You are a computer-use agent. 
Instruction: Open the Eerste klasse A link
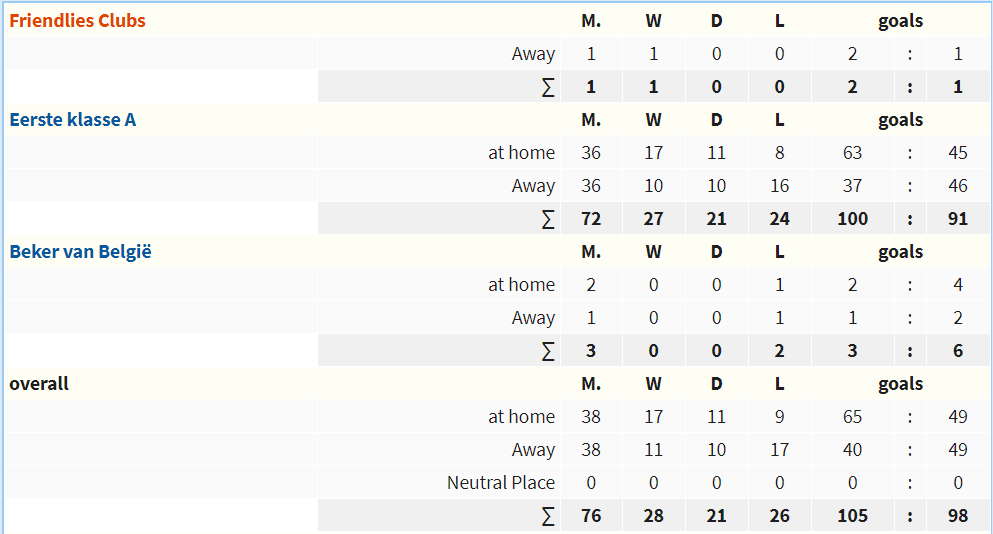[73, 120]
